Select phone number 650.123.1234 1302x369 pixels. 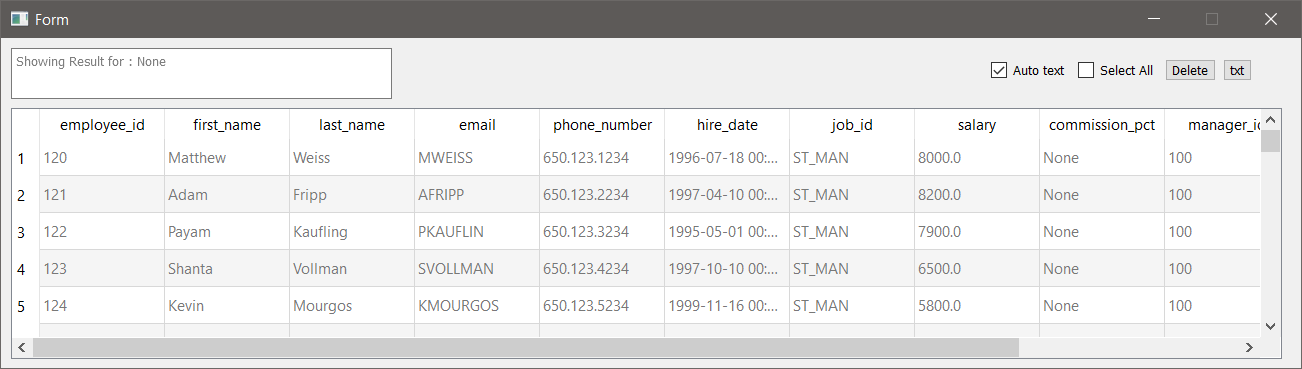(602, 158)
